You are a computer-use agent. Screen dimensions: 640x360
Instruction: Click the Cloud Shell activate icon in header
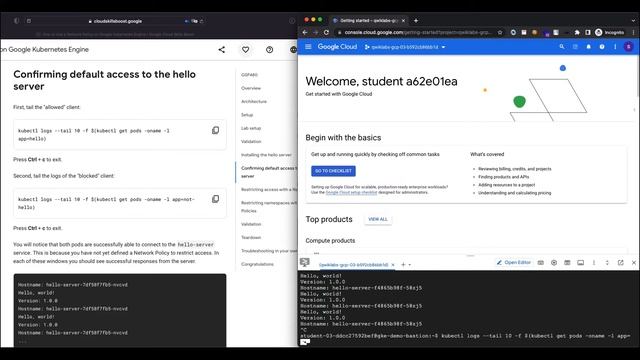[x=575, y=47]
